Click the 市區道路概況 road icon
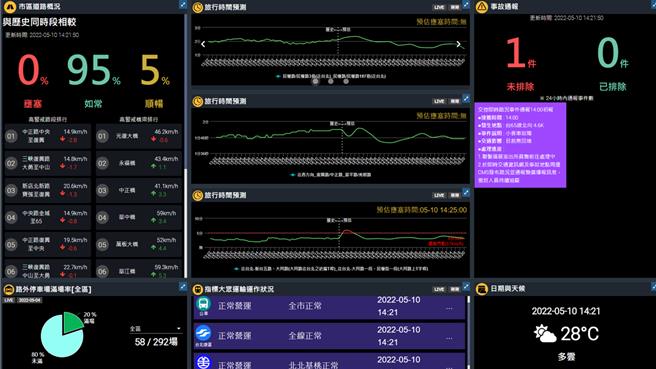The height and width of the screenshot is (369, 656). point(10,7)
